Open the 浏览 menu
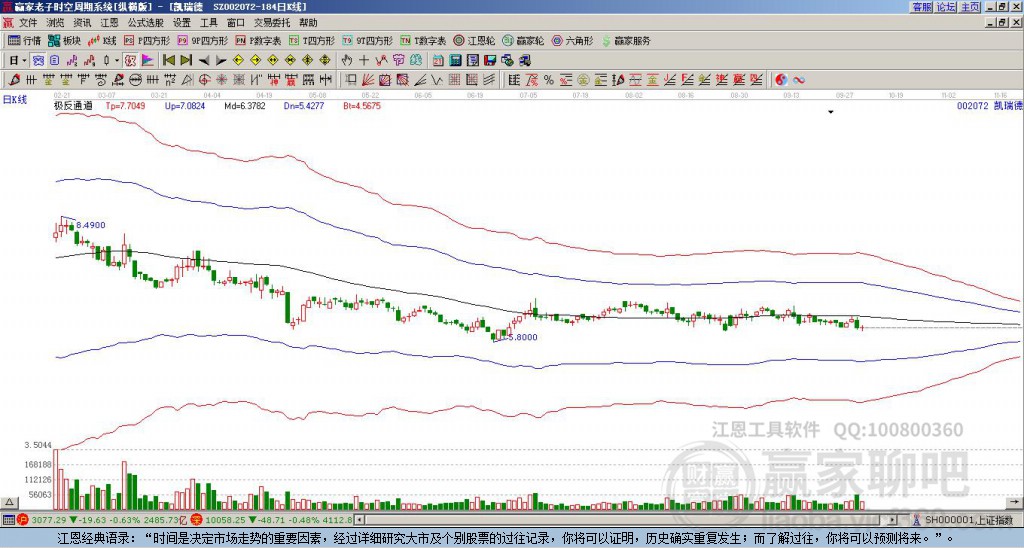1024x548 pixels. tap(56, 23)
